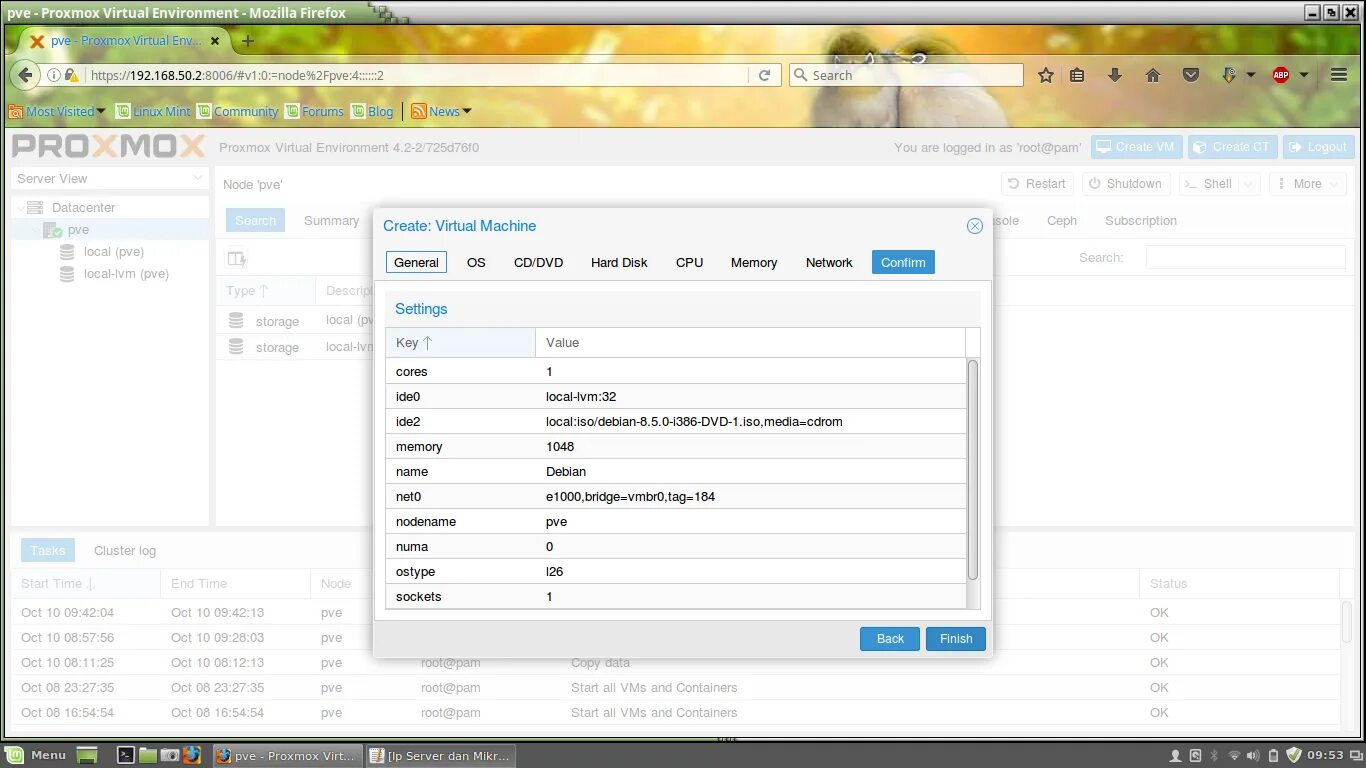Image resolution: width=1366 pixels, height=768 pixels.
Task: Click the Value column header
Action: click(x=751, y=342)
